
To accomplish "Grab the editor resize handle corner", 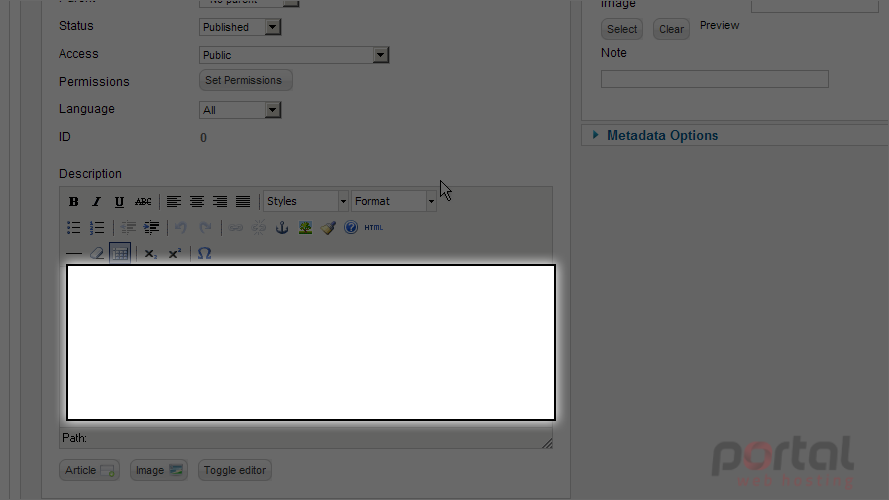I will pyautogui.click(x=547, y=443).
